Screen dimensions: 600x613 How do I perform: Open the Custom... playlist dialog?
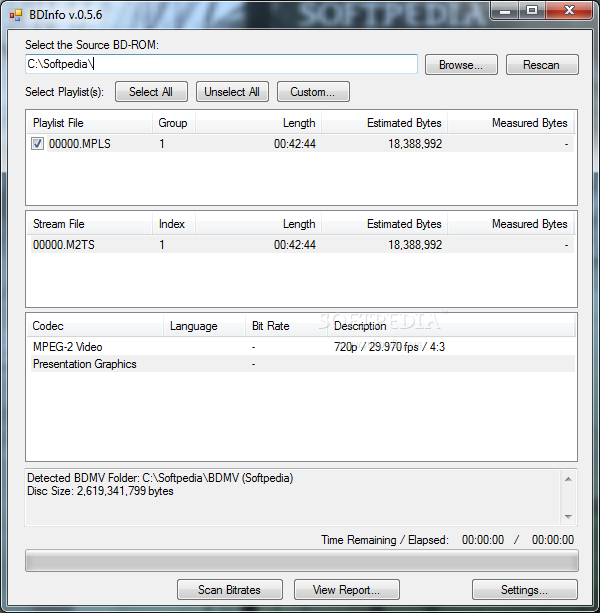point(313,92)
